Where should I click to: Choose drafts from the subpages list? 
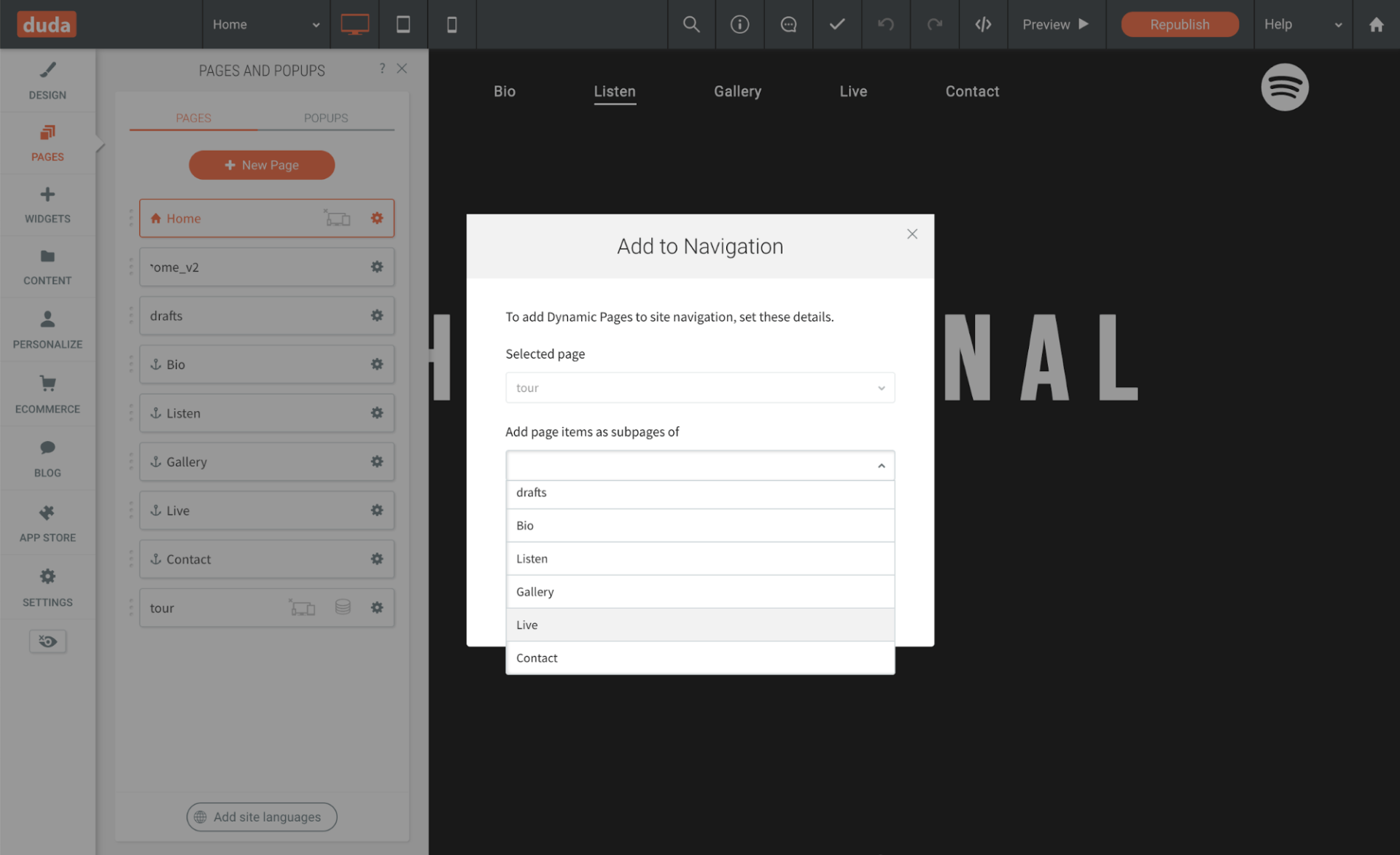700,494
